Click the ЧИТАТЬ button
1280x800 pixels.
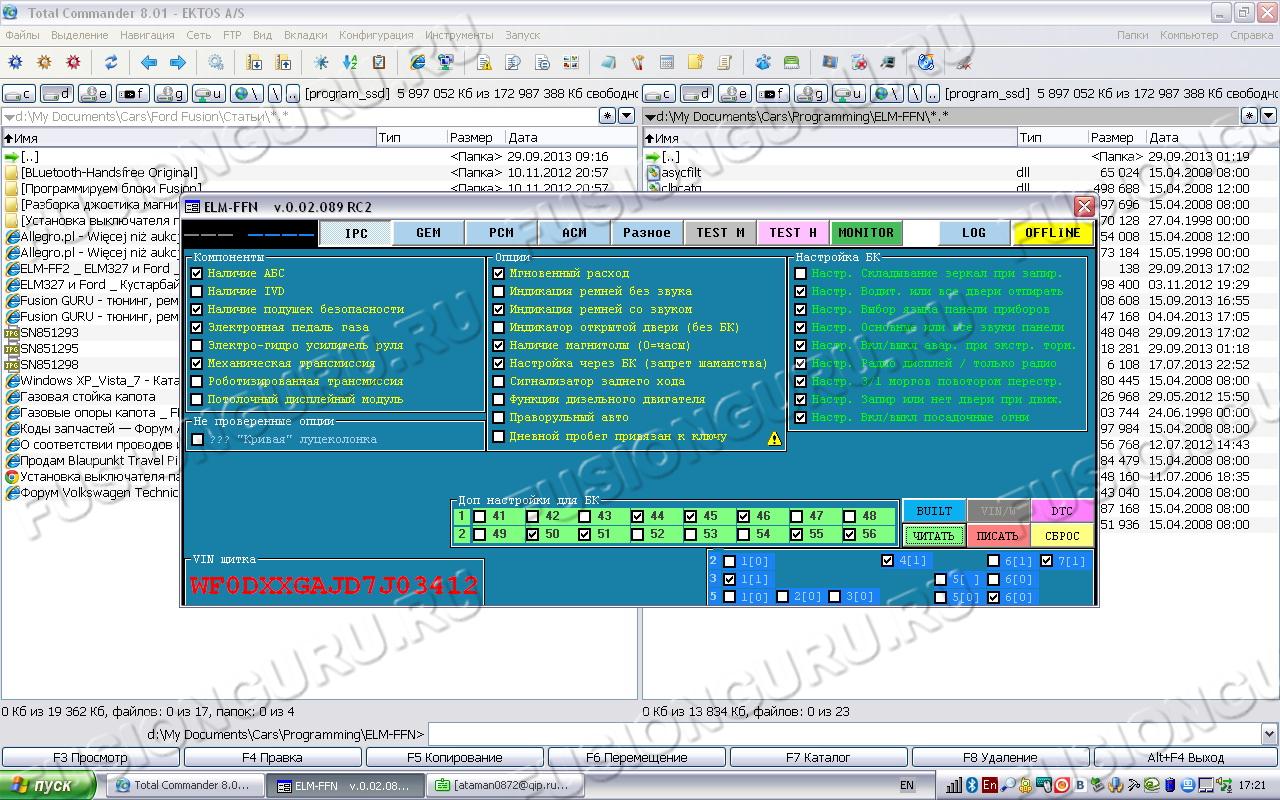tap(934, 536)
